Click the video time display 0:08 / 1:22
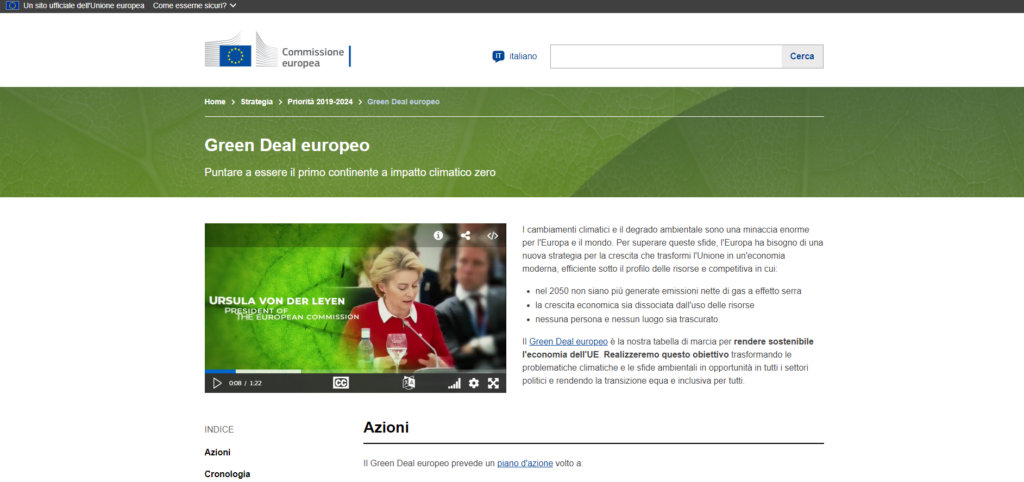 245,383
